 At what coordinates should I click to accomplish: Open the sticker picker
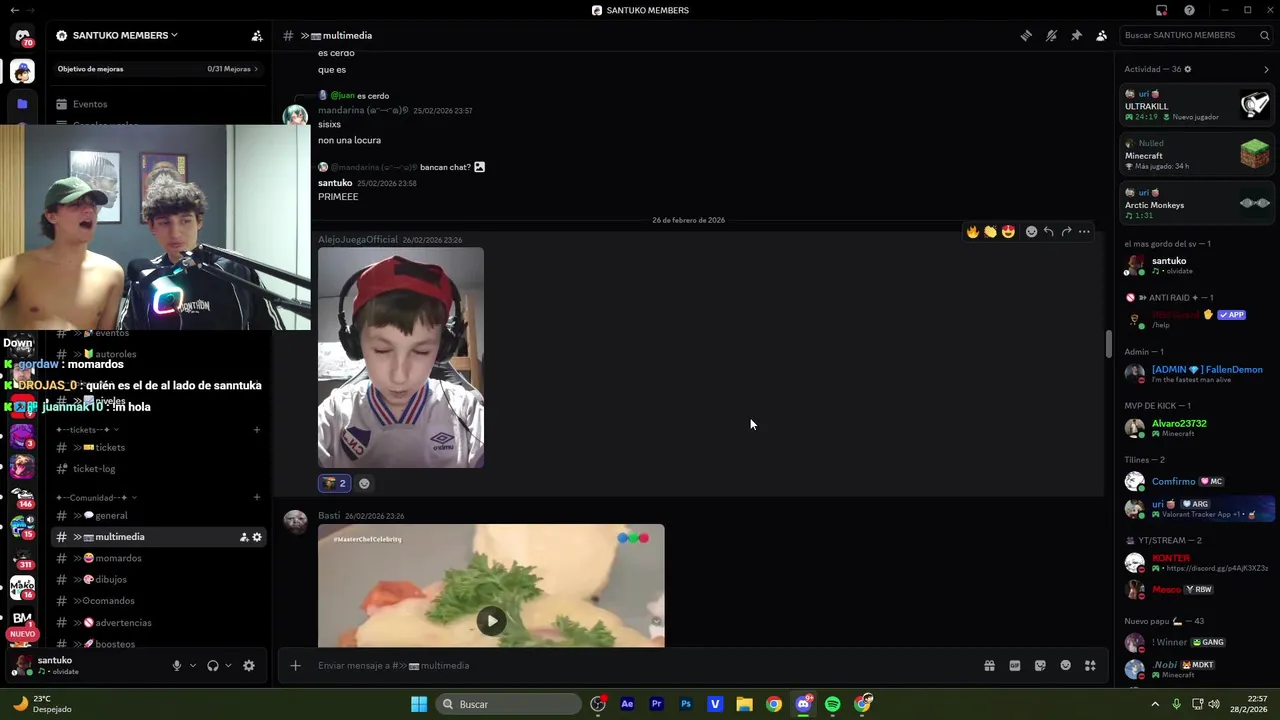click(1040, 665)
